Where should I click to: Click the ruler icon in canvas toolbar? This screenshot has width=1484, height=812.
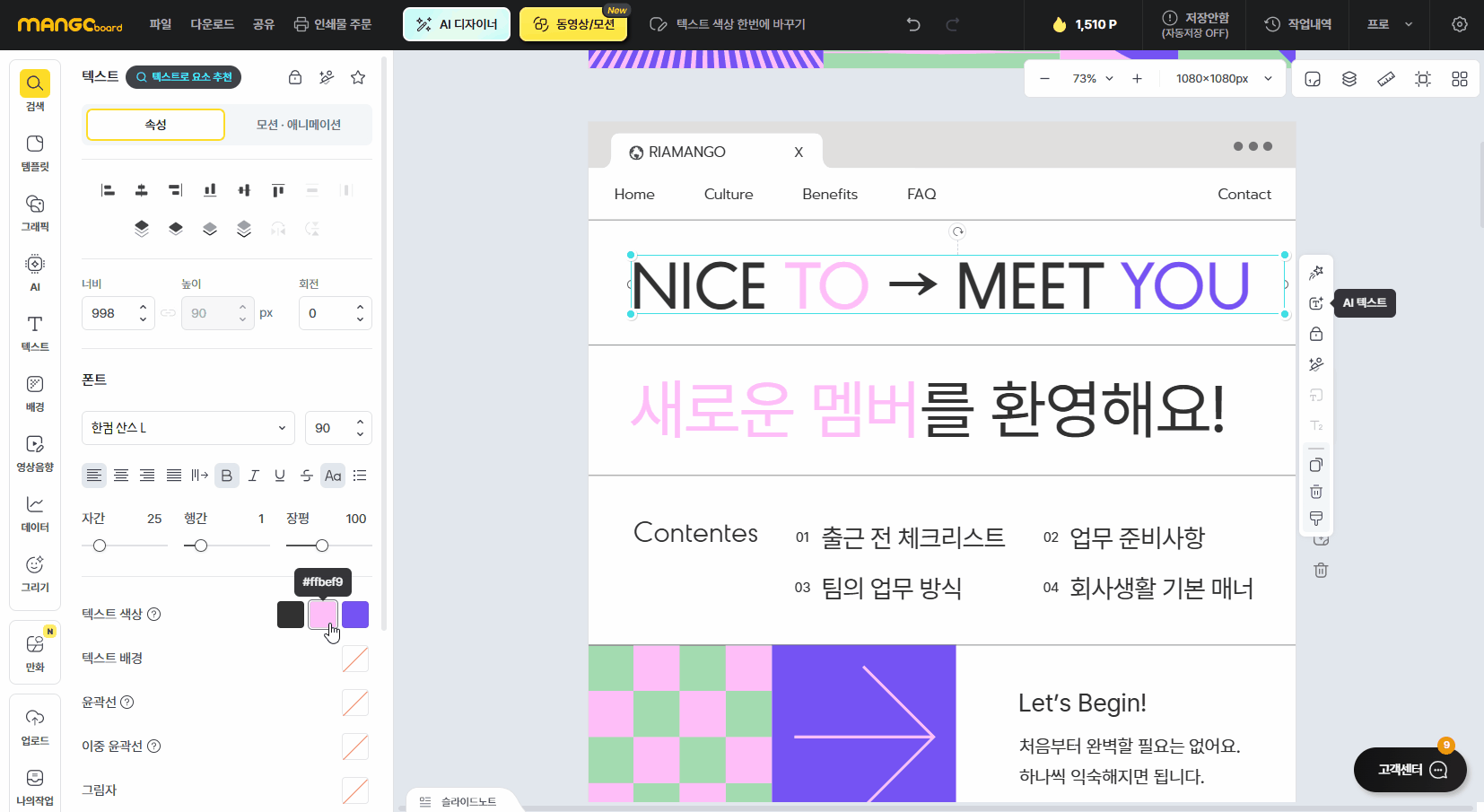[x=1386, y=79]
